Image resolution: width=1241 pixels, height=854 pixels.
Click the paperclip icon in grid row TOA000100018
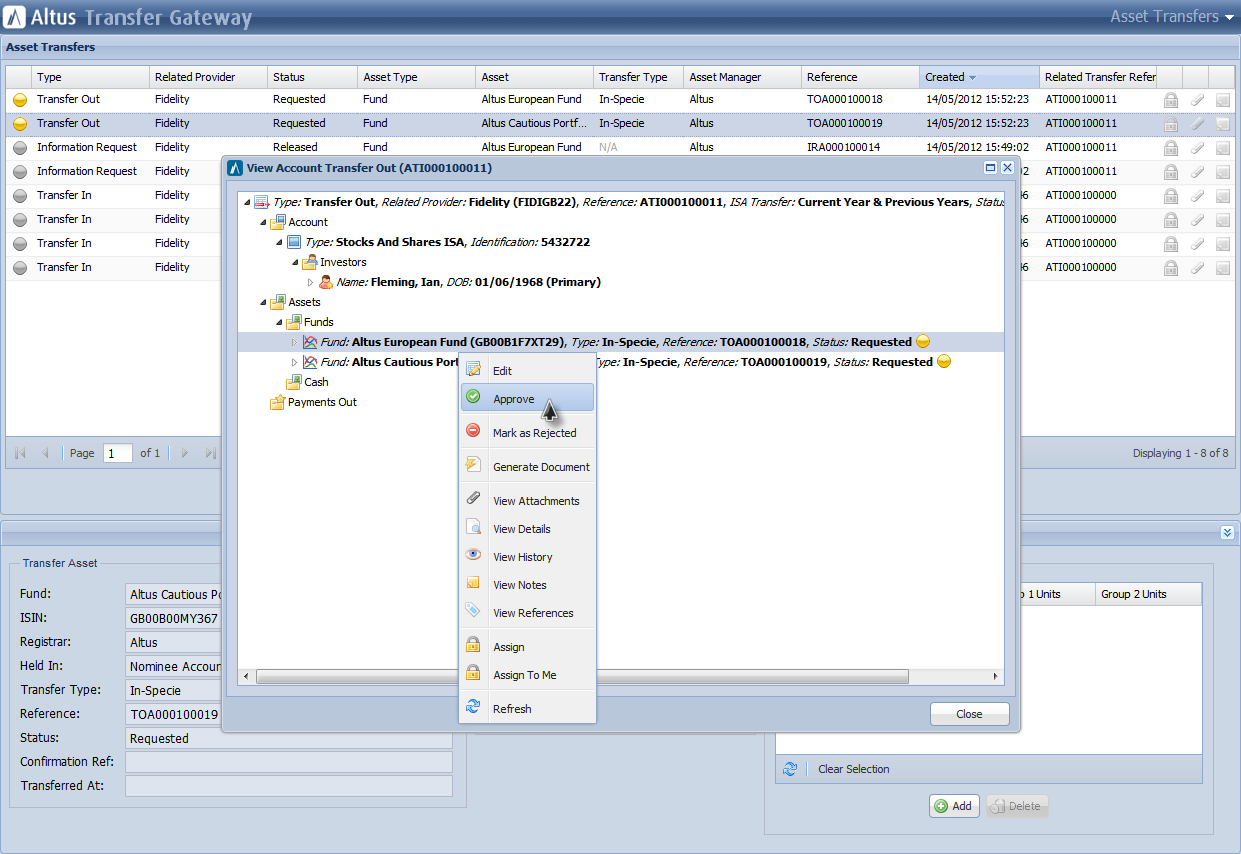[x=1197, y=100]
